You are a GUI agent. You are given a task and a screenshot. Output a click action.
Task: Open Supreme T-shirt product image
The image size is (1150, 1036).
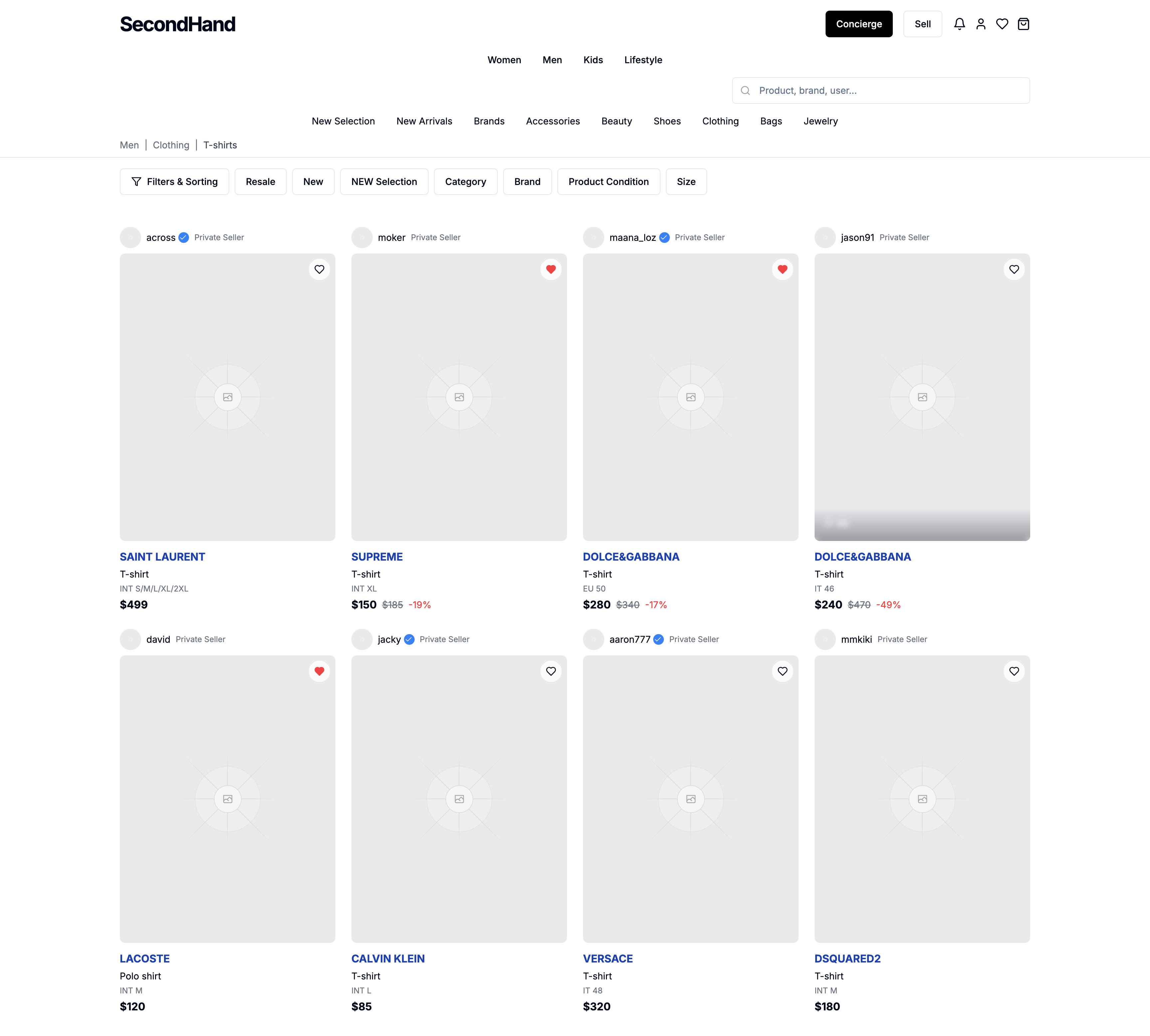[x=459, y=397]
